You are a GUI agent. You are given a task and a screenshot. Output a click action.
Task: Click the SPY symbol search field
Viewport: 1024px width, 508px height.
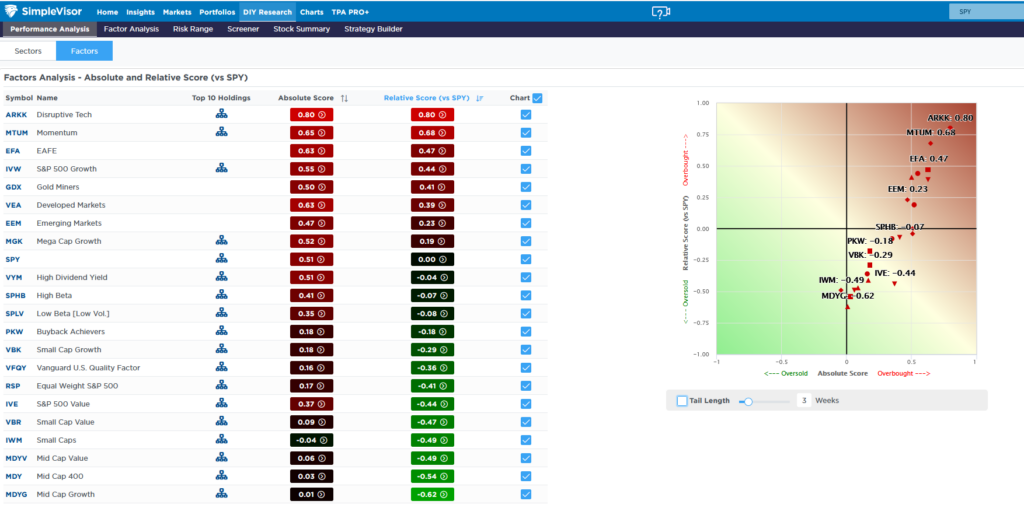pos(983,12)
